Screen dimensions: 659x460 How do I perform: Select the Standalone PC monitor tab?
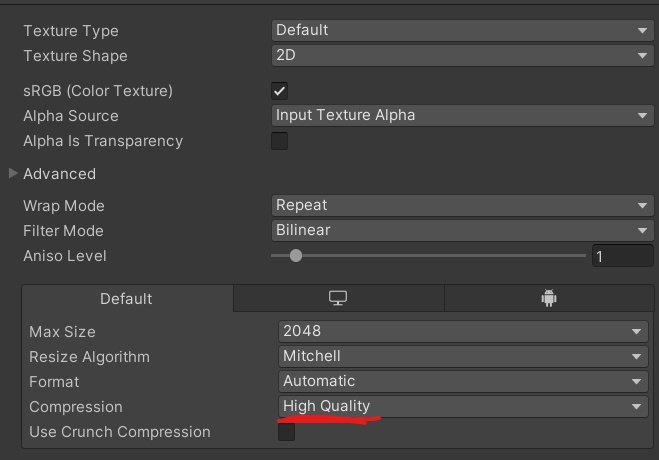[x=338, y=298]
